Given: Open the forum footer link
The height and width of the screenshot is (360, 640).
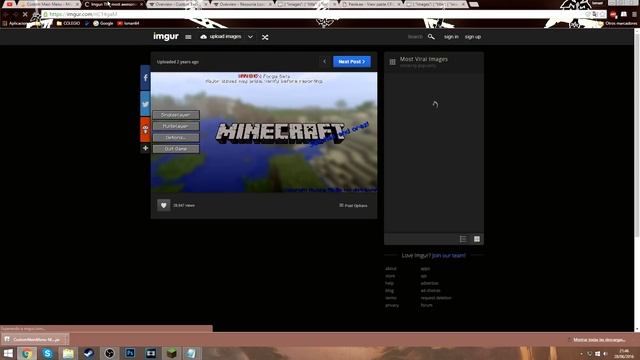Looking at the screenshot, I should [x=427, y=305].
